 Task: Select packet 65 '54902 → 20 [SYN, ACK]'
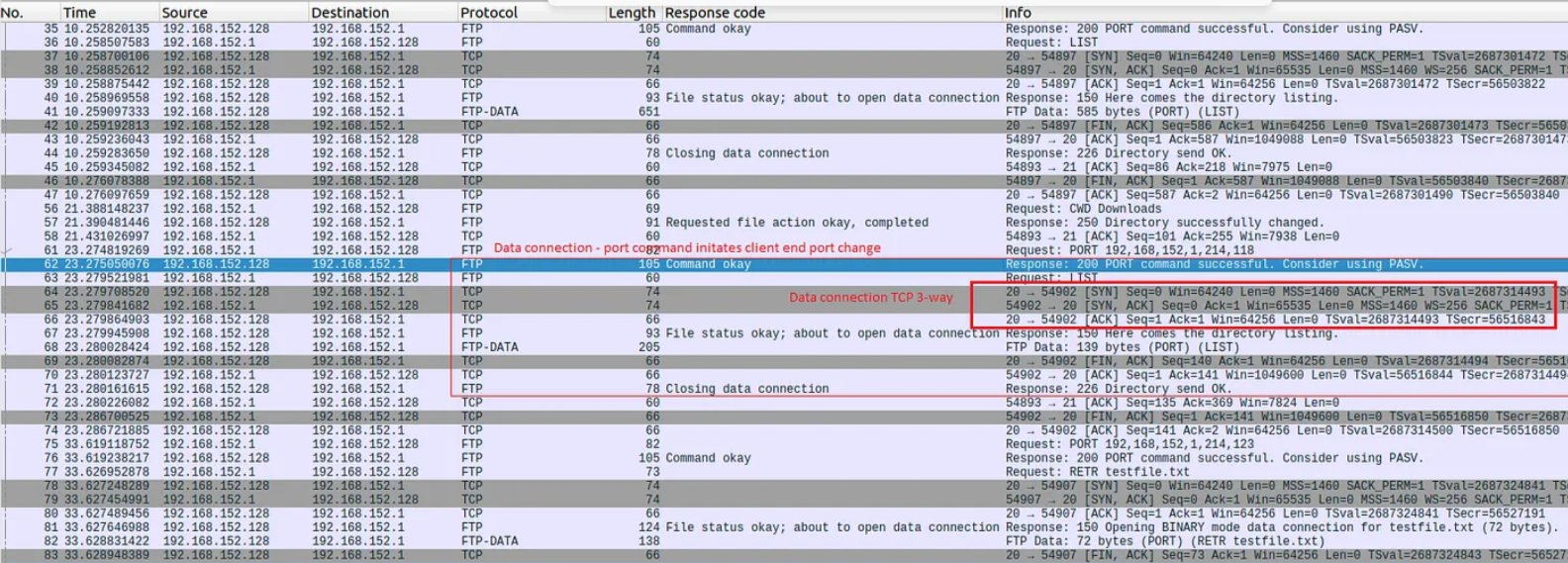[784, 306]
